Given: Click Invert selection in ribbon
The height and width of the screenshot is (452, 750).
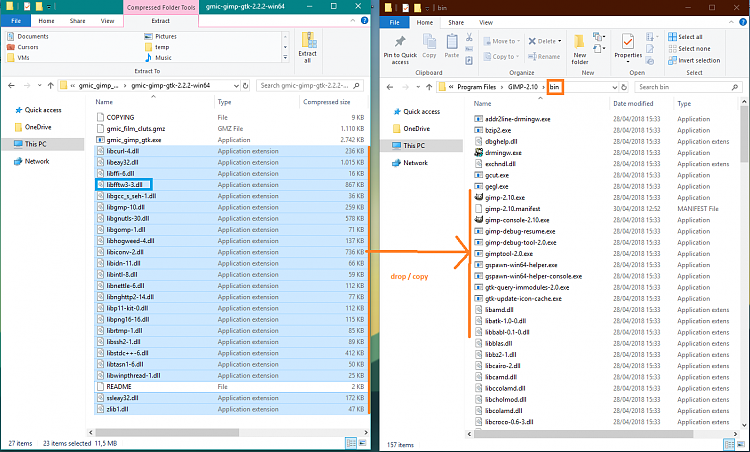Looking at the screenshot, I should [694, 61].
